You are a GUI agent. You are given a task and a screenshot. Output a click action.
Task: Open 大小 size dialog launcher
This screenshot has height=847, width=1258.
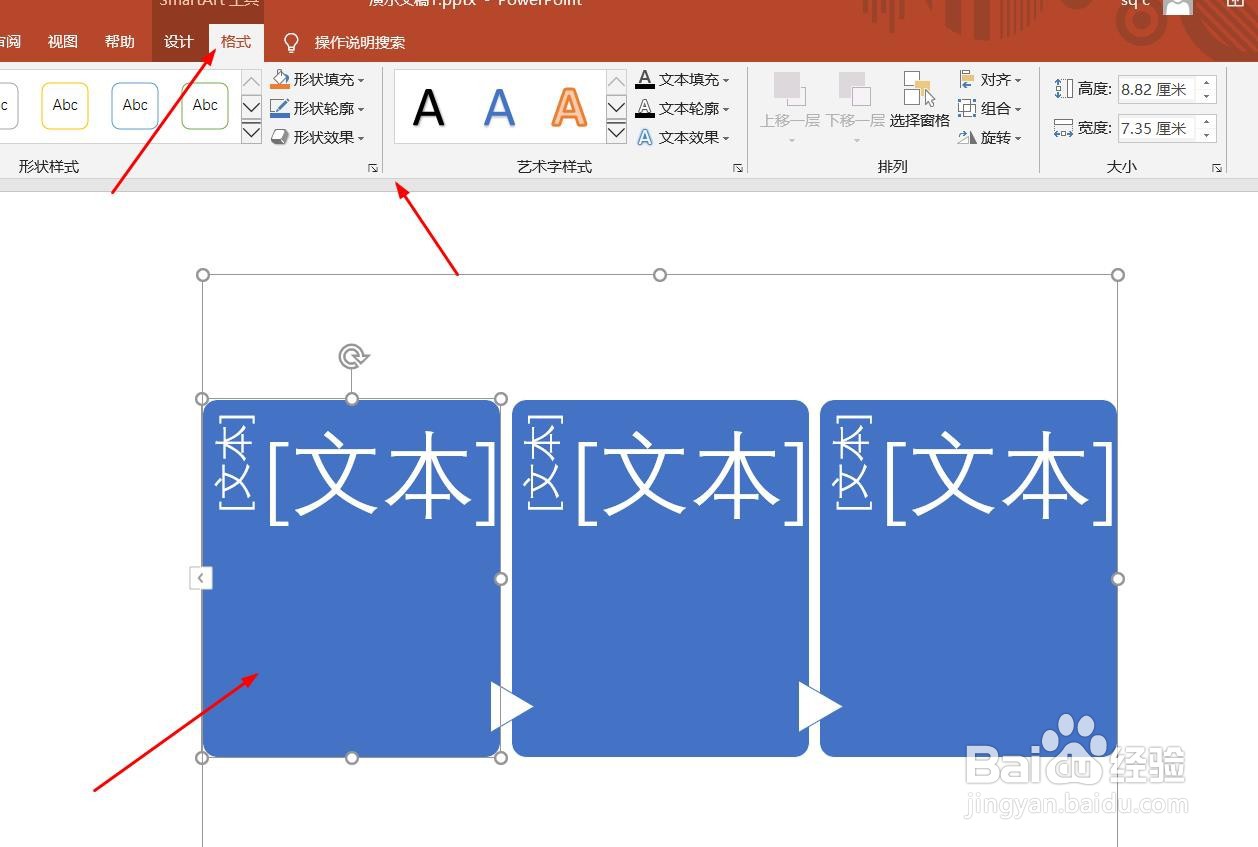[1217, 168]
